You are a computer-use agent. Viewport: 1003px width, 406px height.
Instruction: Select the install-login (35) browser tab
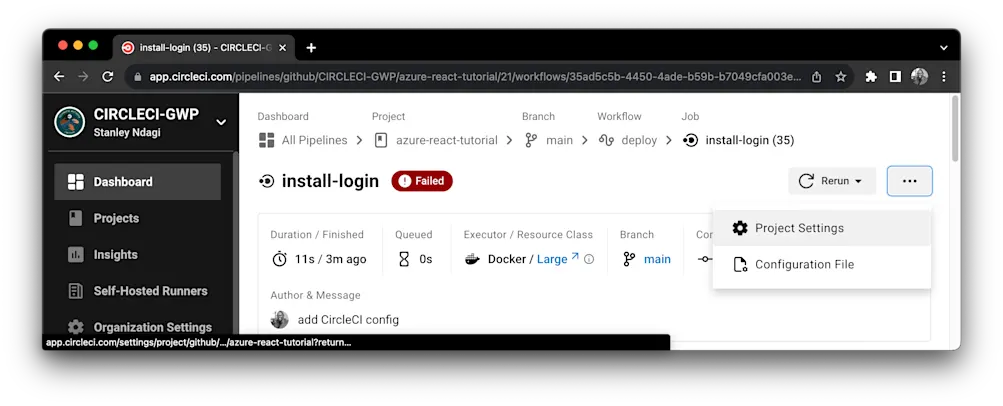click(x=204, y=48)
